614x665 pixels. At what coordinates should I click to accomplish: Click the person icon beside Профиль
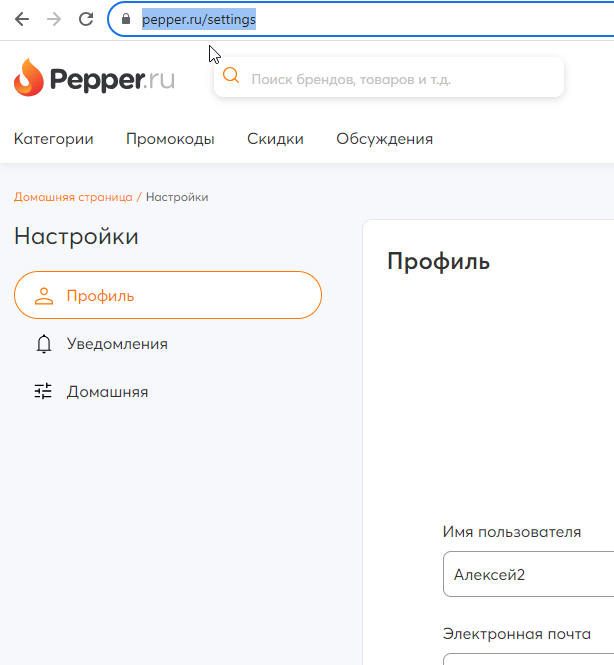[x=44, y=296]
